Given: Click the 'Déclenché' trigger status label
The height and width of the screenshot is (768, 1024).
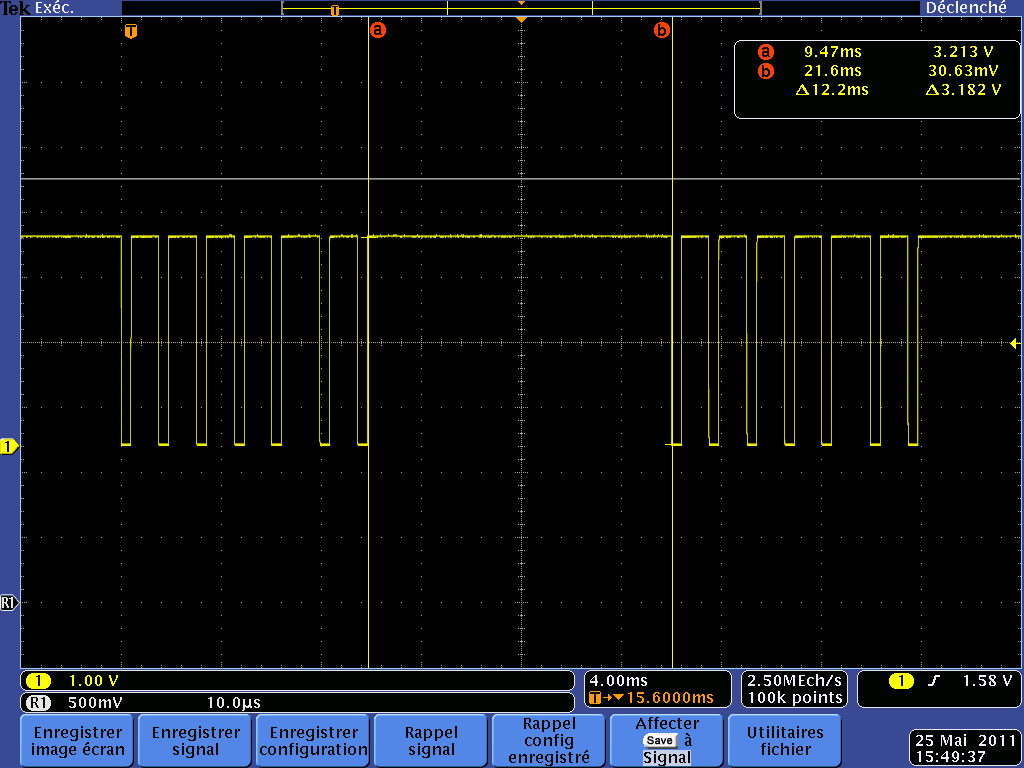Looking at the screenshot, I should click(x=967, y=8).
